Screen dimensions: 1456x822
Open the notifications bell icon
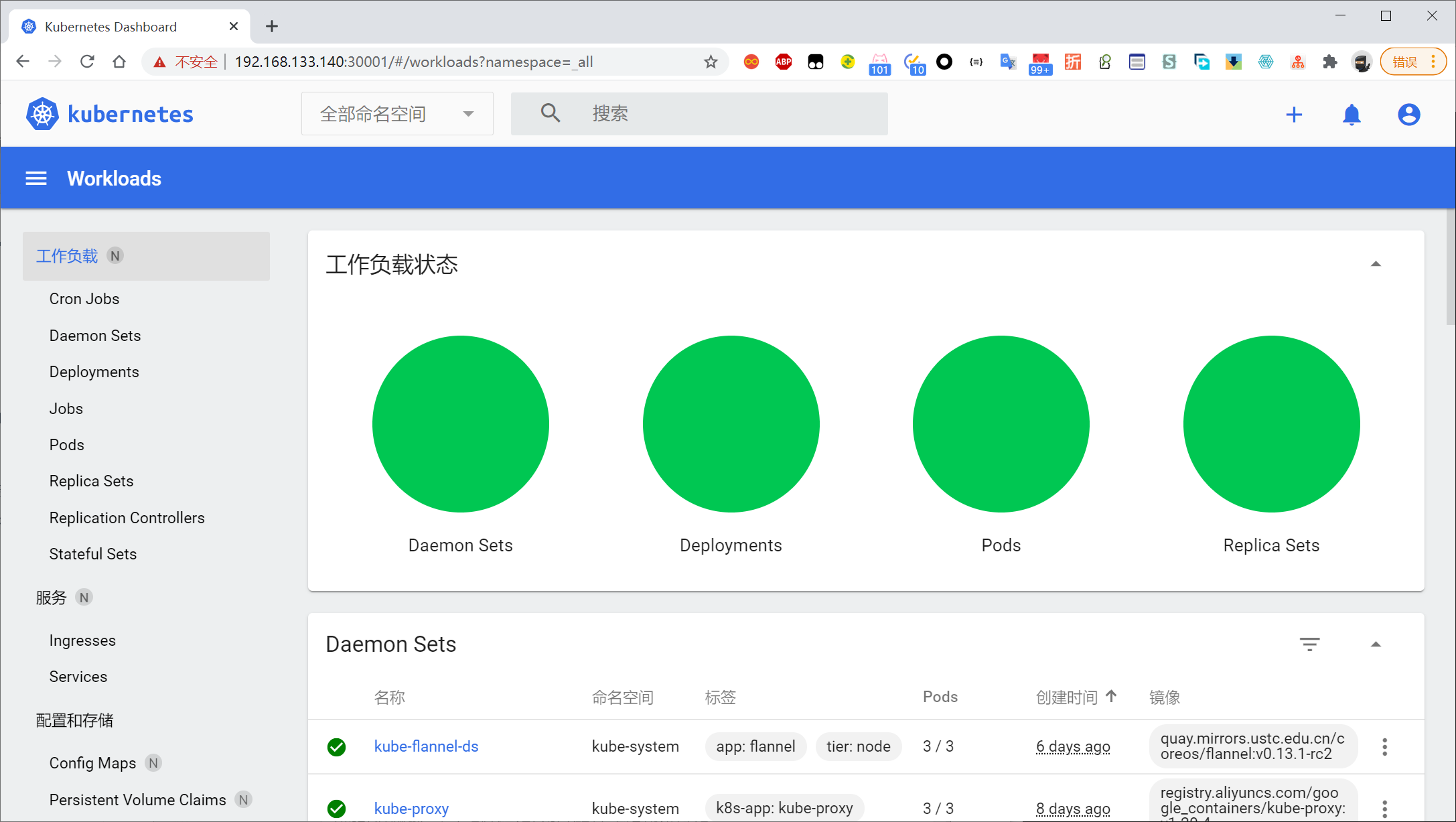tap(1352, 115)
